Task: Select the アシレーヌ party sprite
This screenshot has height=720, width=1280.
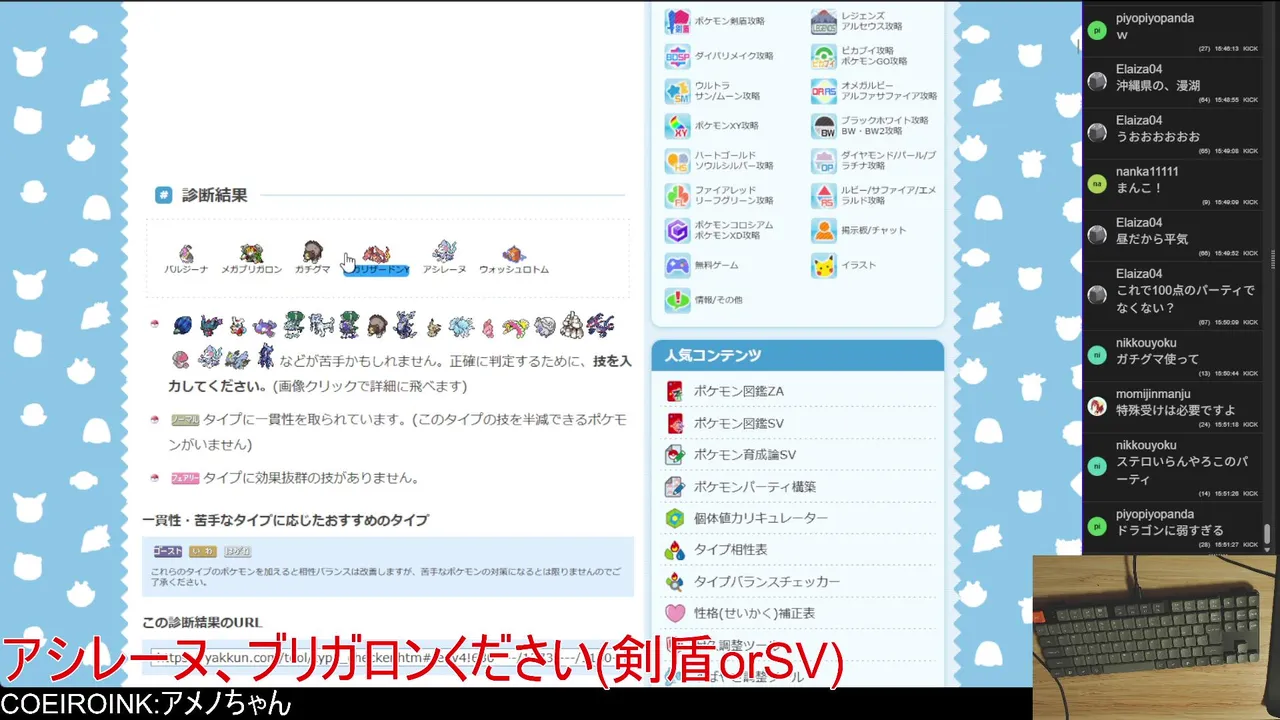Action: point(444,252)
